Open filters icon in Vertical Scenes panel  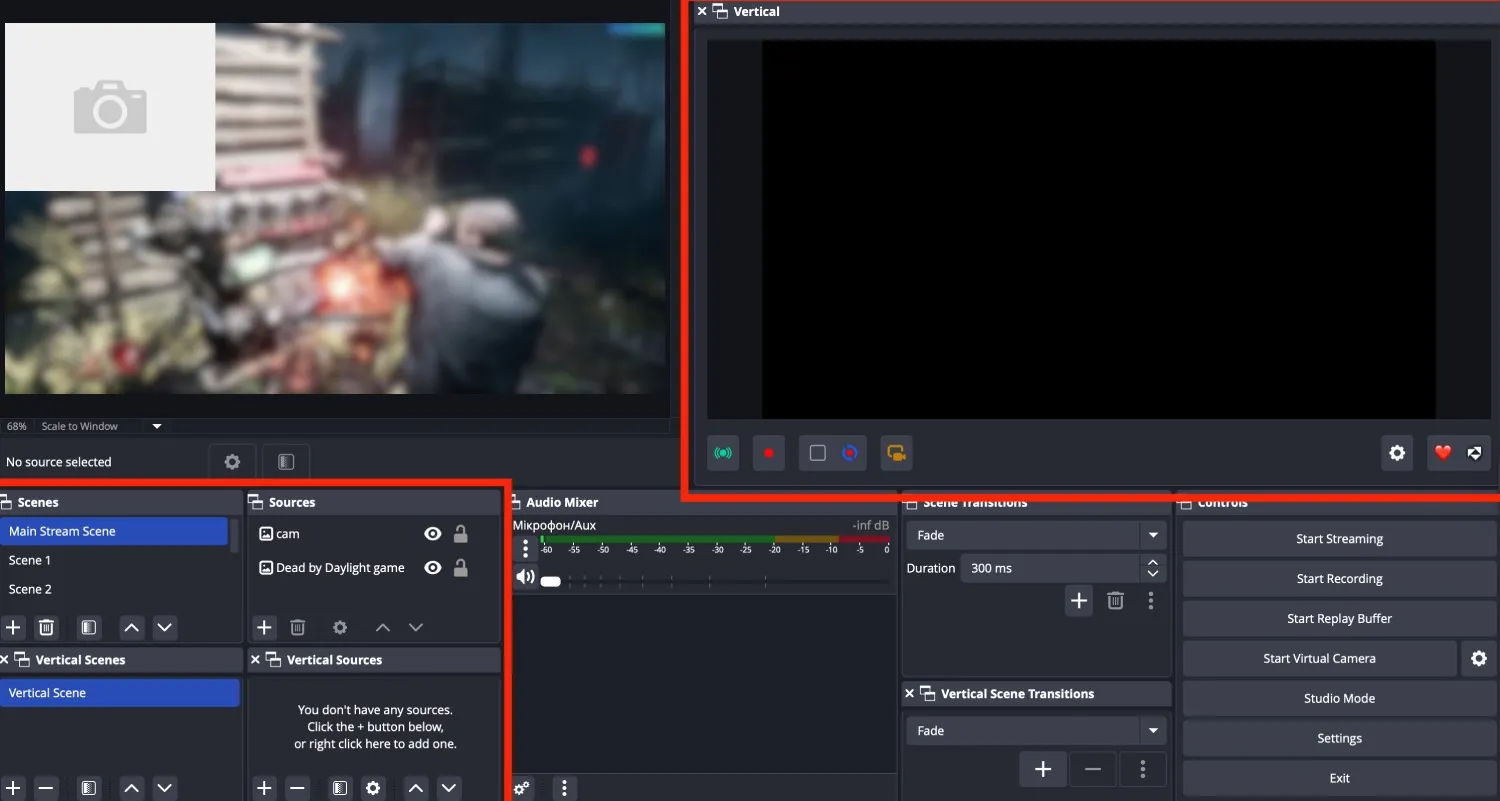[89, 788]
